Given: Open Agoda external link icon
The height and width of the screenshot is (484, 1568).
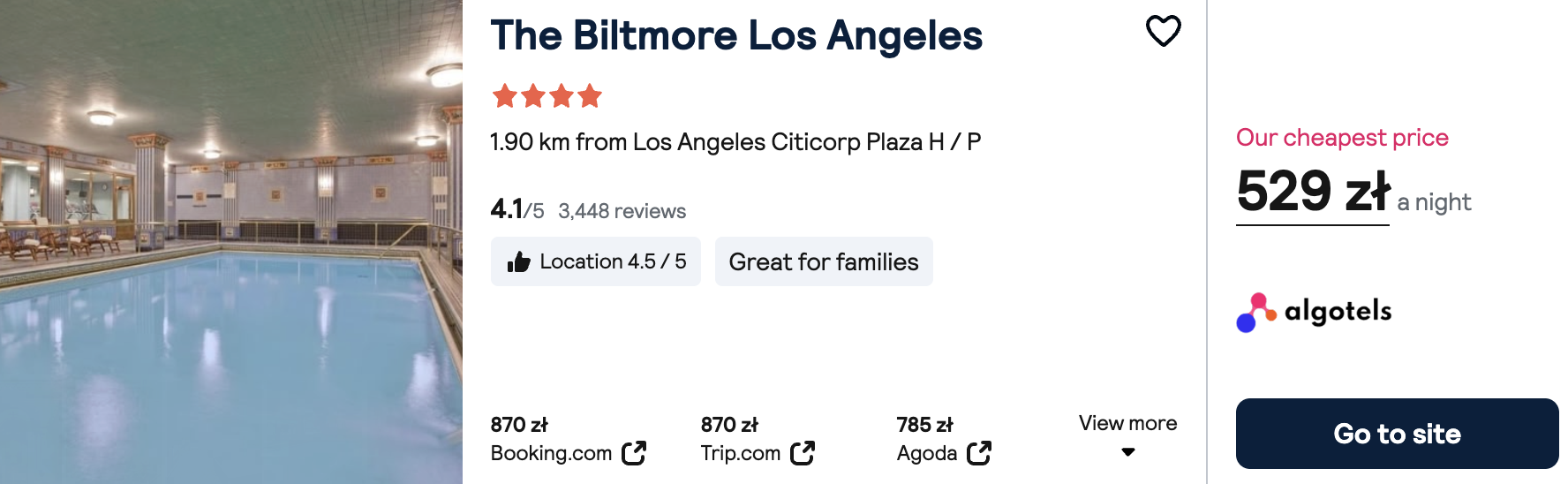Looking at the screenshot, I should [x=979, y=453].
